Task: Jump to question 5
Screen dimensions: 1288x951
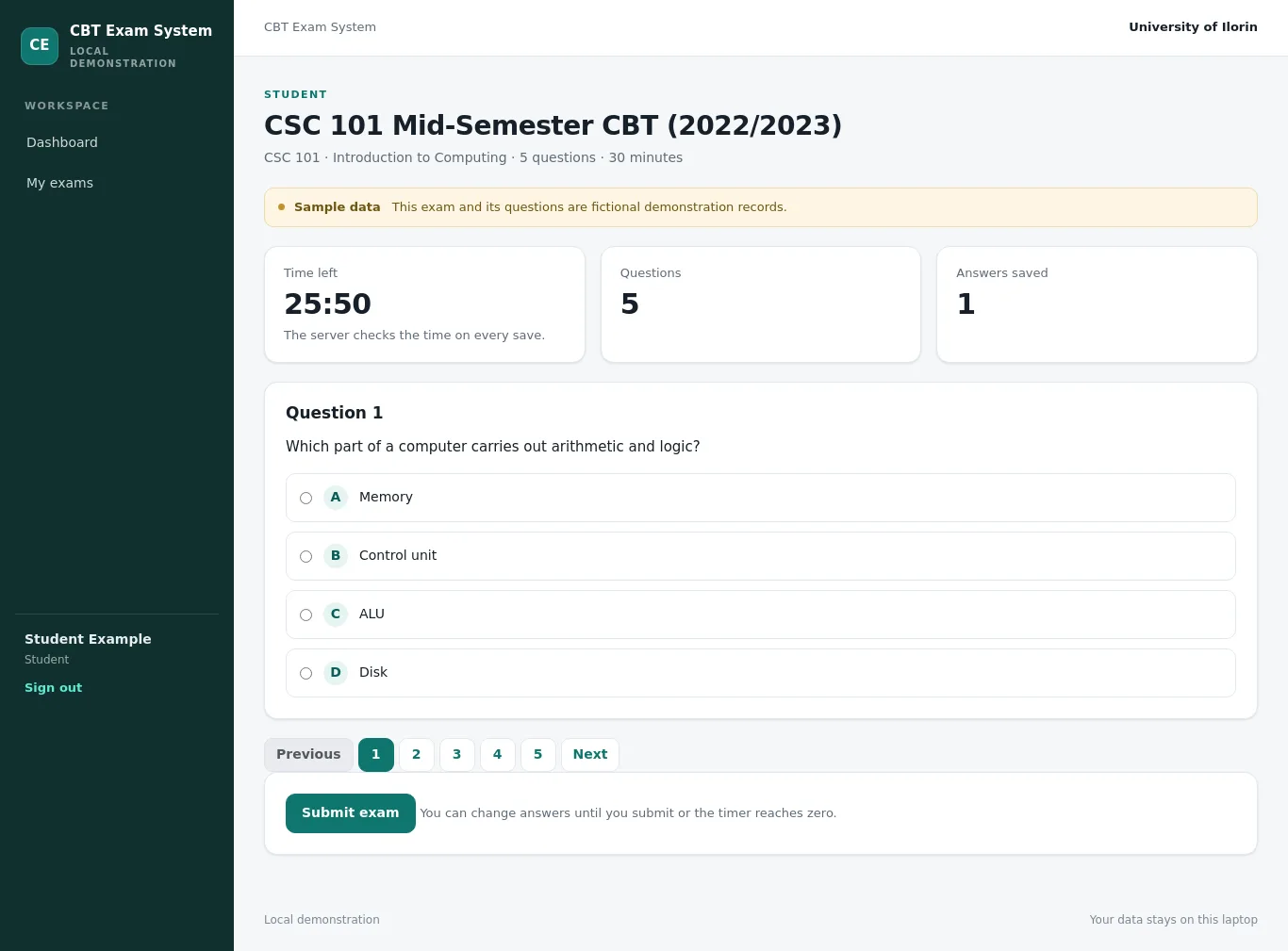Action: tap(538, 755)
